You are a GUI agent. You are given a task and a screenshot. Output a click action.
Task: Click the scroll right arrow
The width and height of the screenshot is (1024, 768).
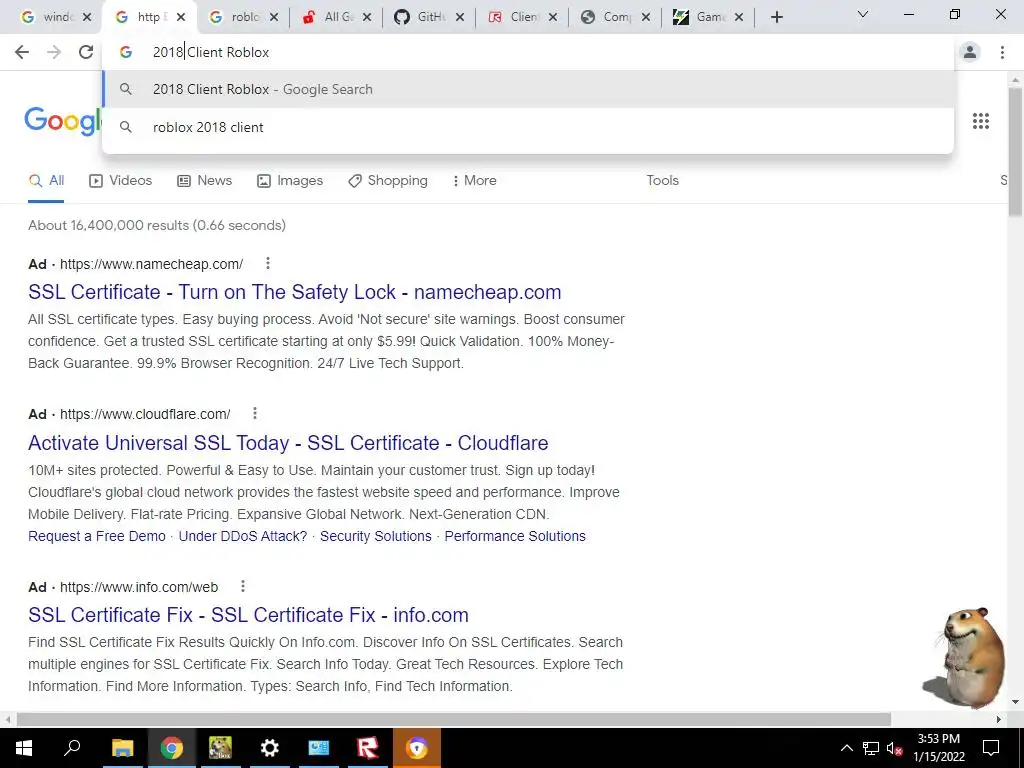[999, 719]
